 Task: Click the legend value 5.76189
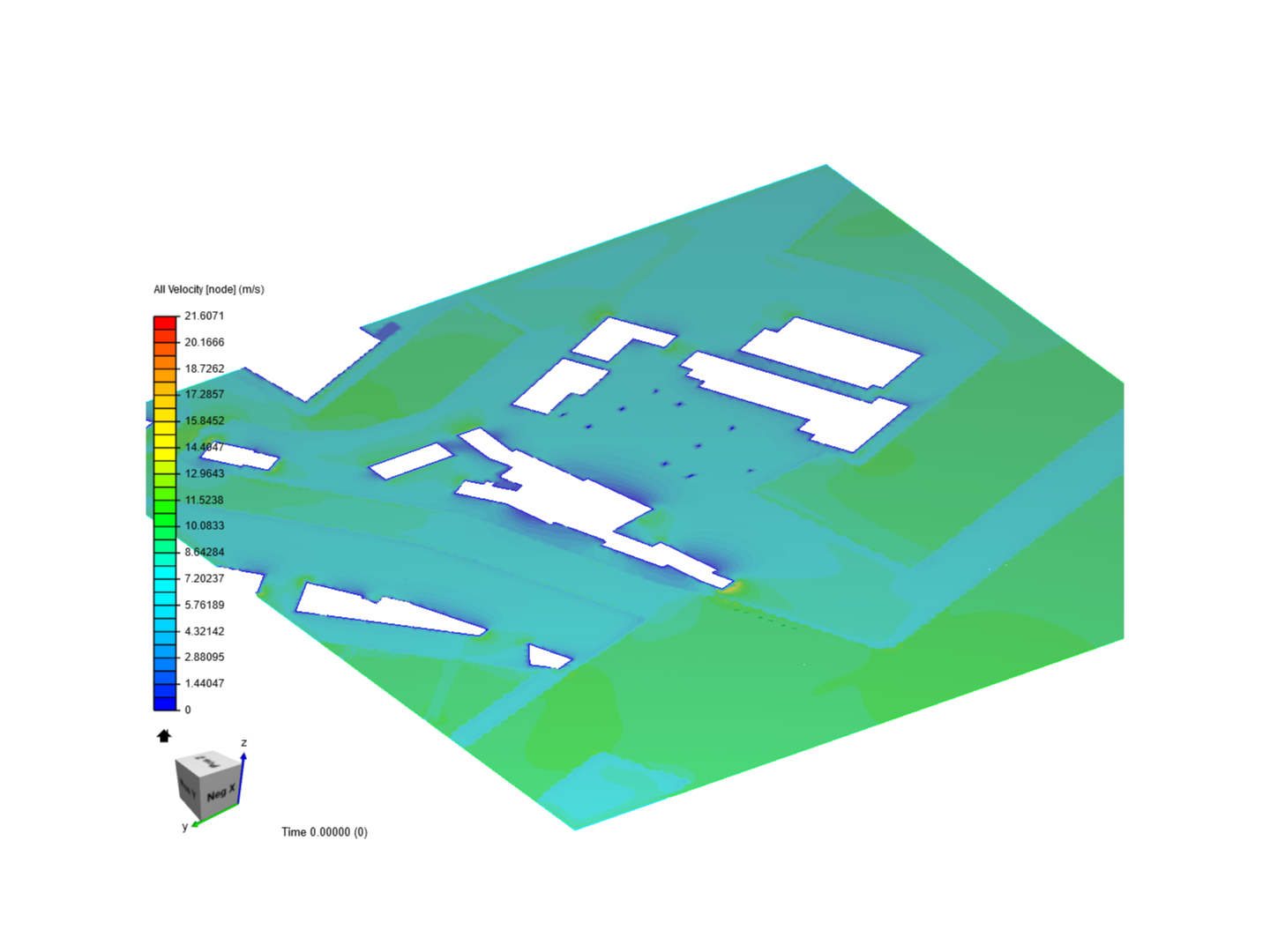coord(204,605)
